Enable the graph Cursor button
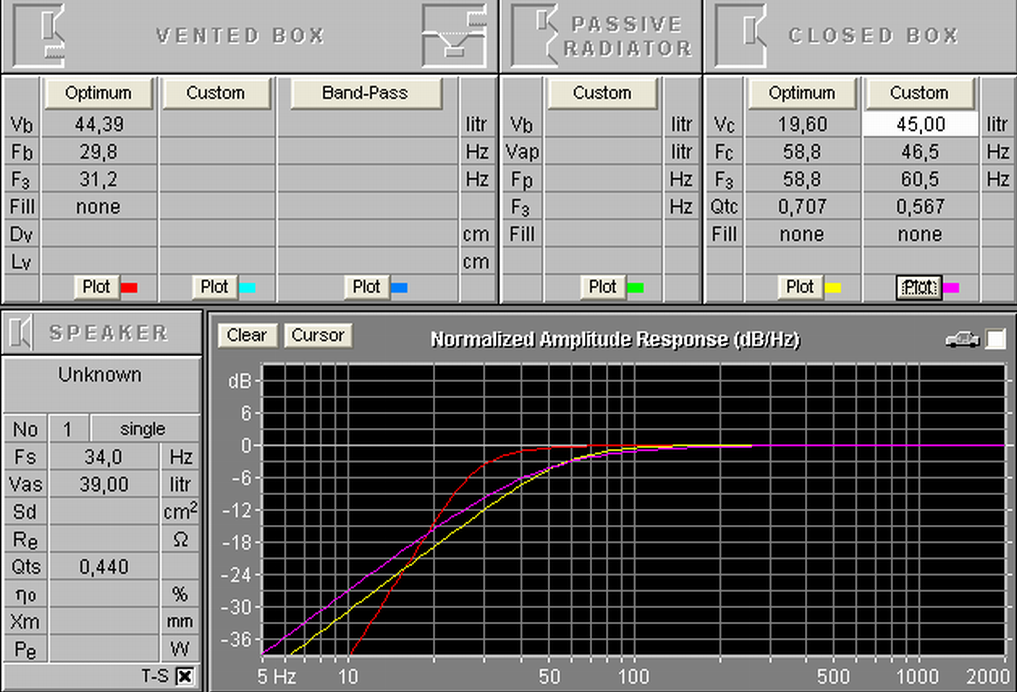Screen dimensions: 1017x692 (x=318, y=335)
